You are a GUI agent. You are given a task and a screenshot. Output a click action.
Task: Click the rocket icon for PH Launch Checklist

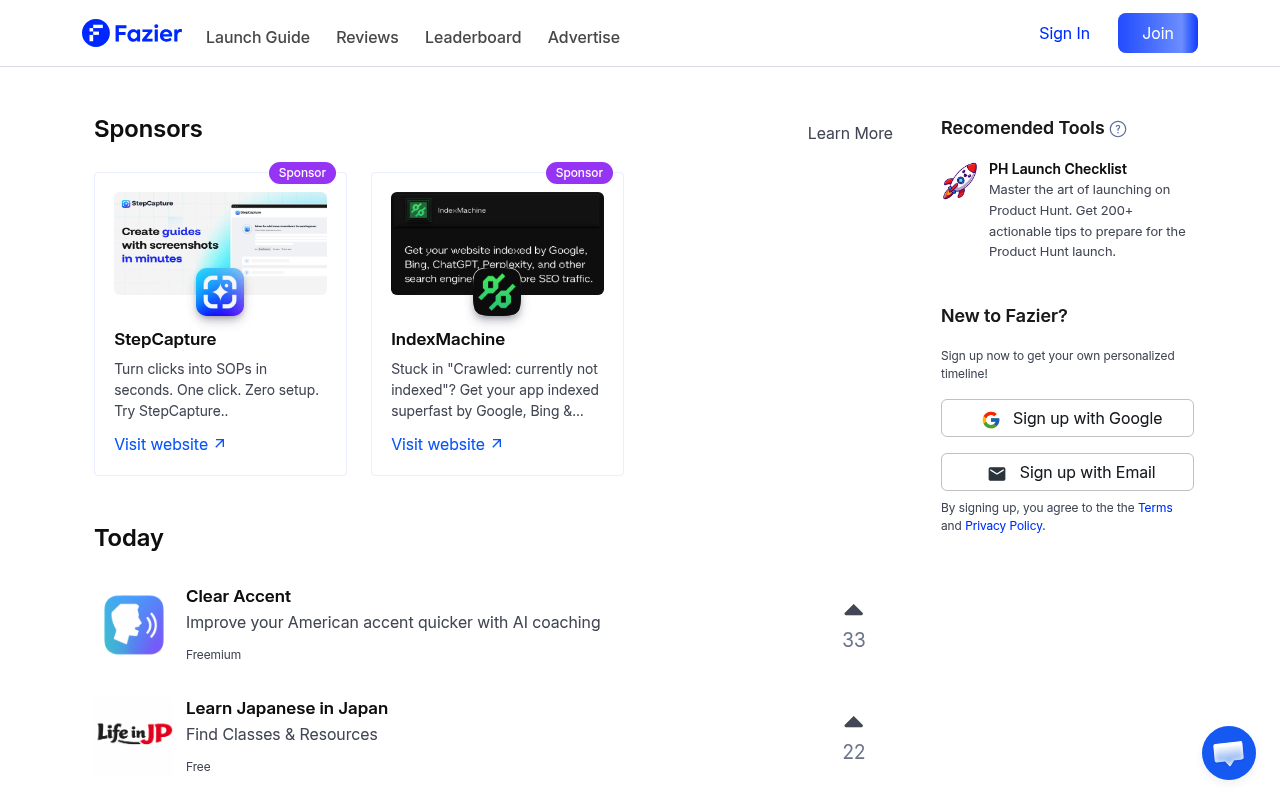click(x=960, y=181)
